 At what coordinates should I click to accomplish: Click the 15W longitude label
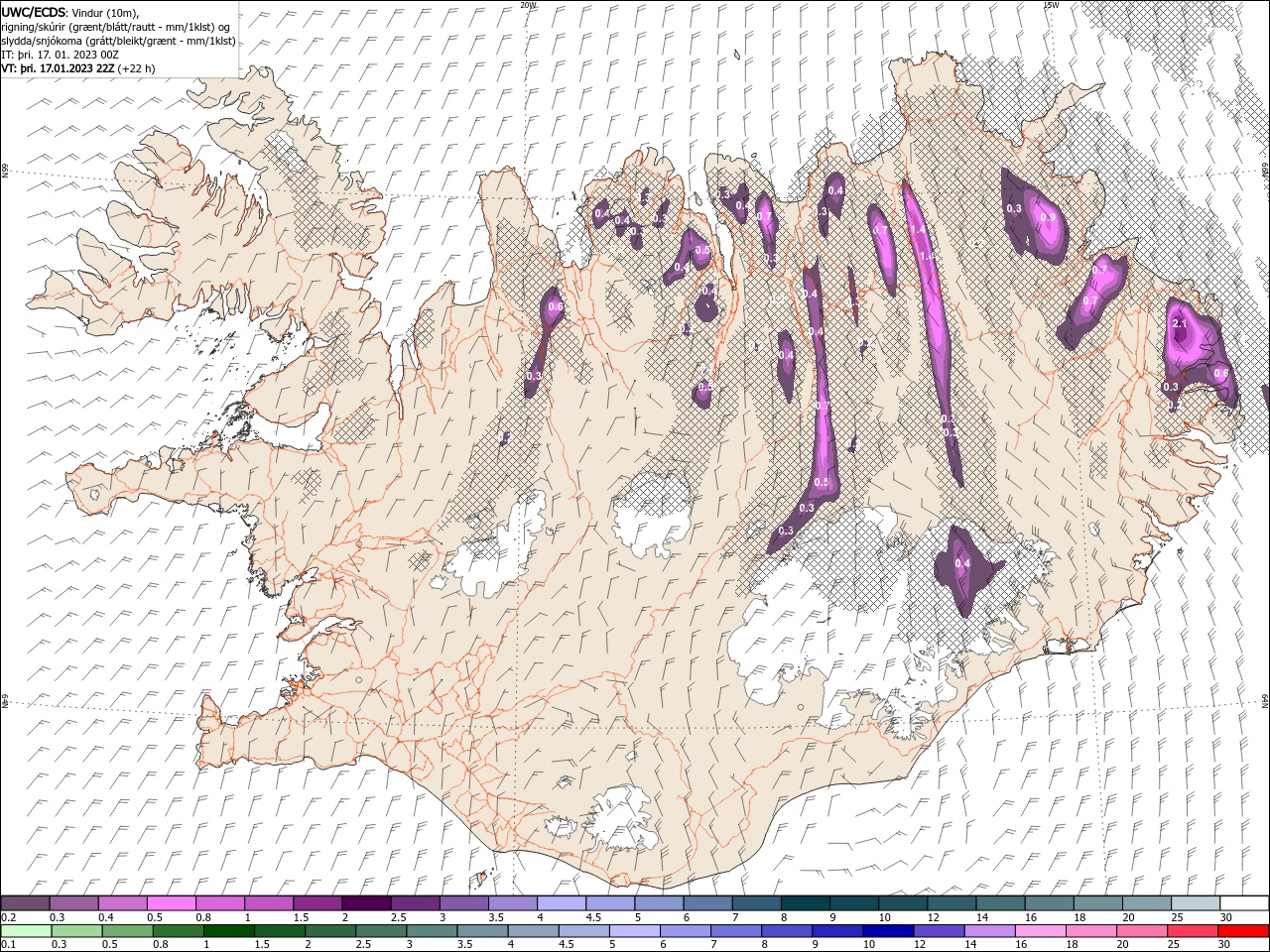pos(1051,5)
